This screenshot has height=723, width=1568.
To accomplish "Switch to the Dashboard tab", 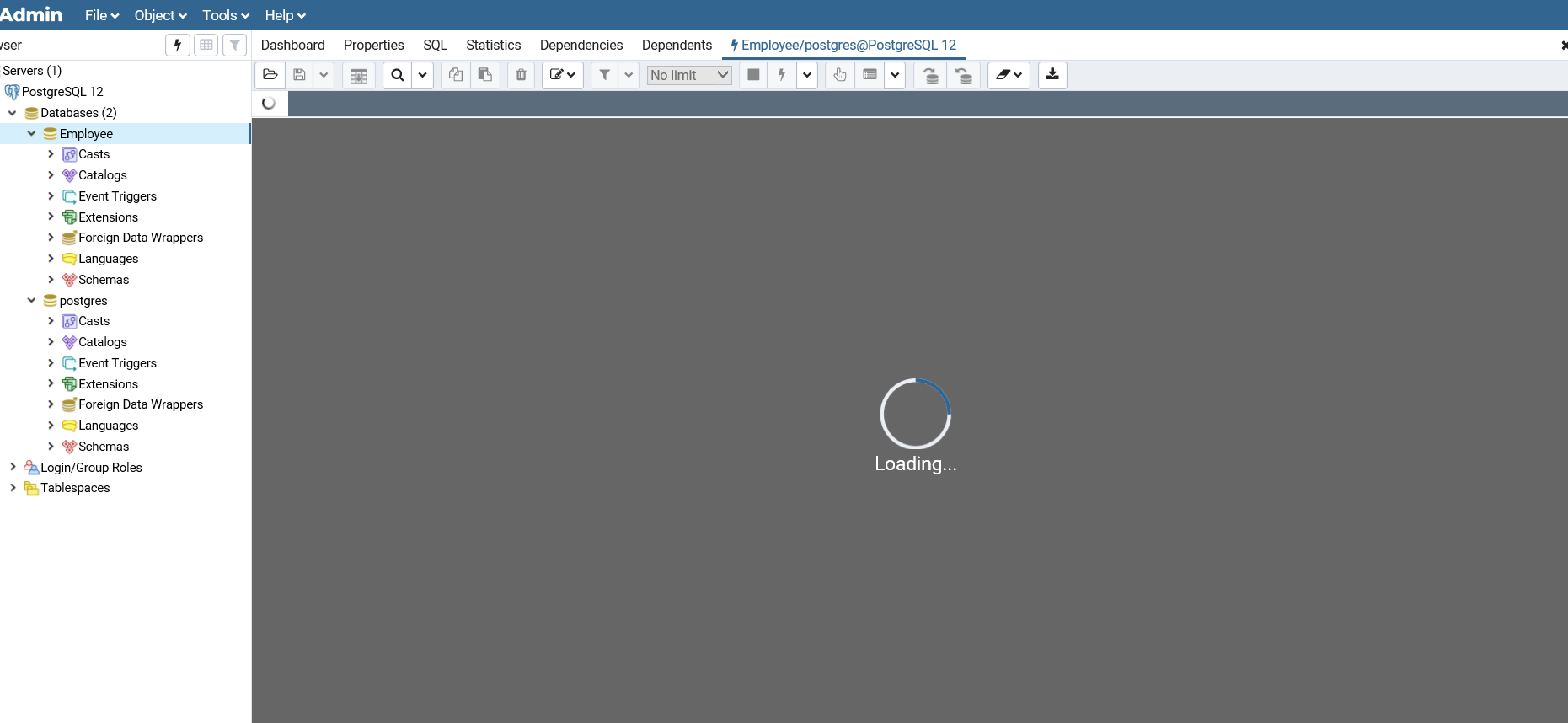I will [x=292, y=45].
